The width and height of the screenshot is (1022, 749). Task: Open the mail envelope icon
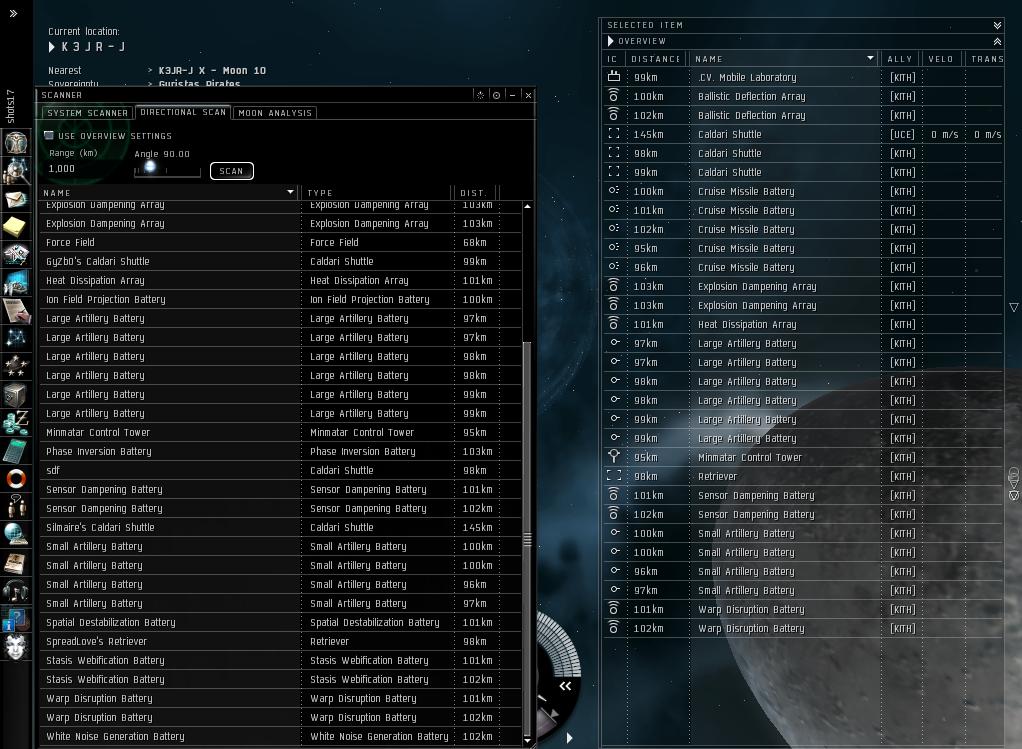click(x=16, y=199)
